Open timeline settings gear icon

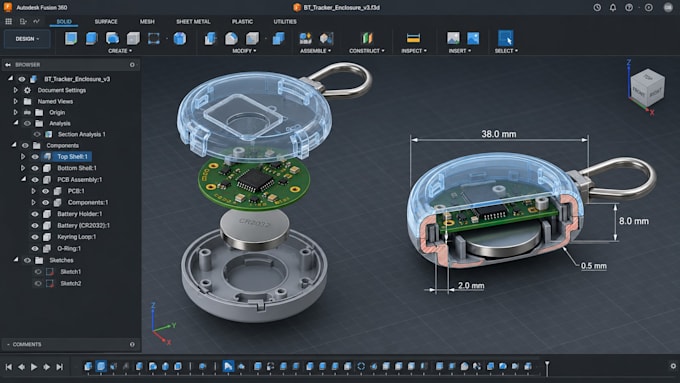tap(673, 366)
